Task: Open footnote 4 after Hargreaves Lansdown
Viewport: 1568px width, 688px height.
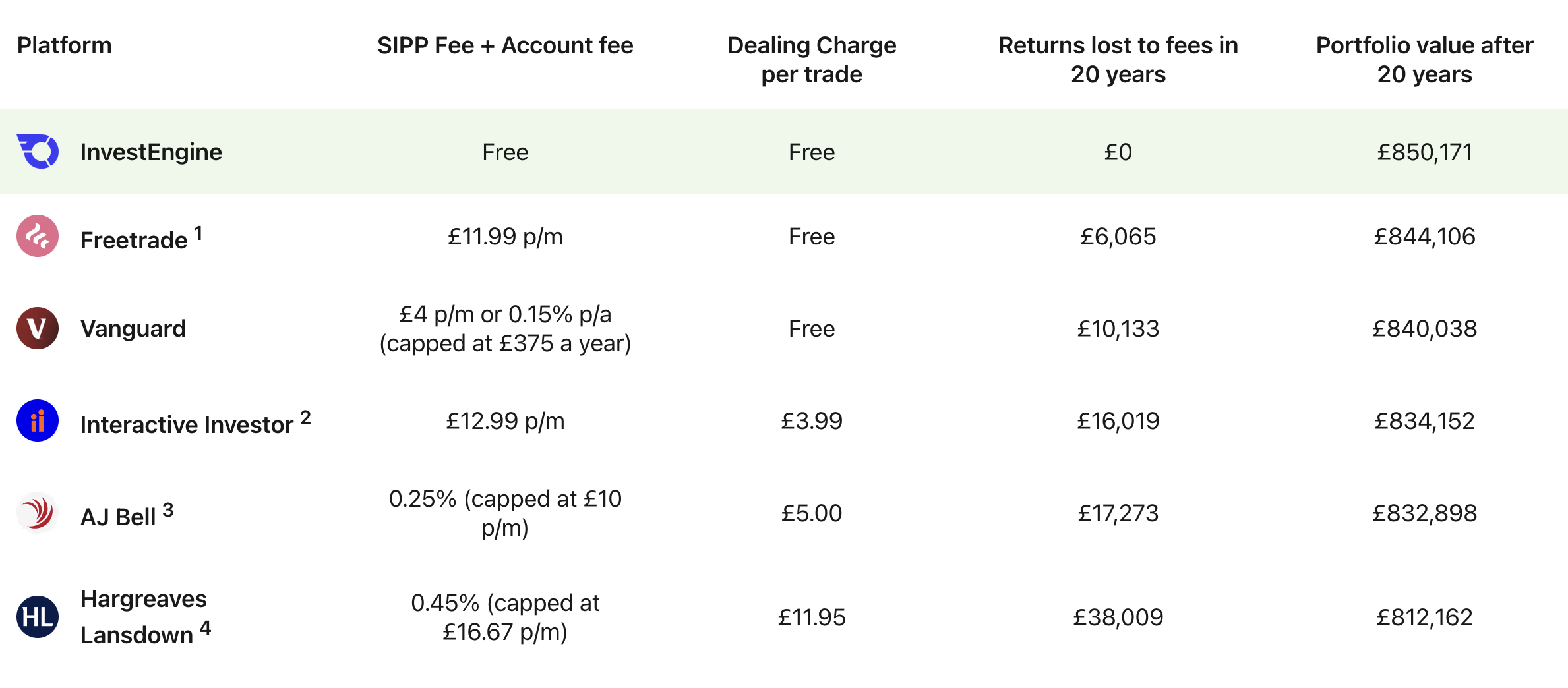Action: click(206, 628)
